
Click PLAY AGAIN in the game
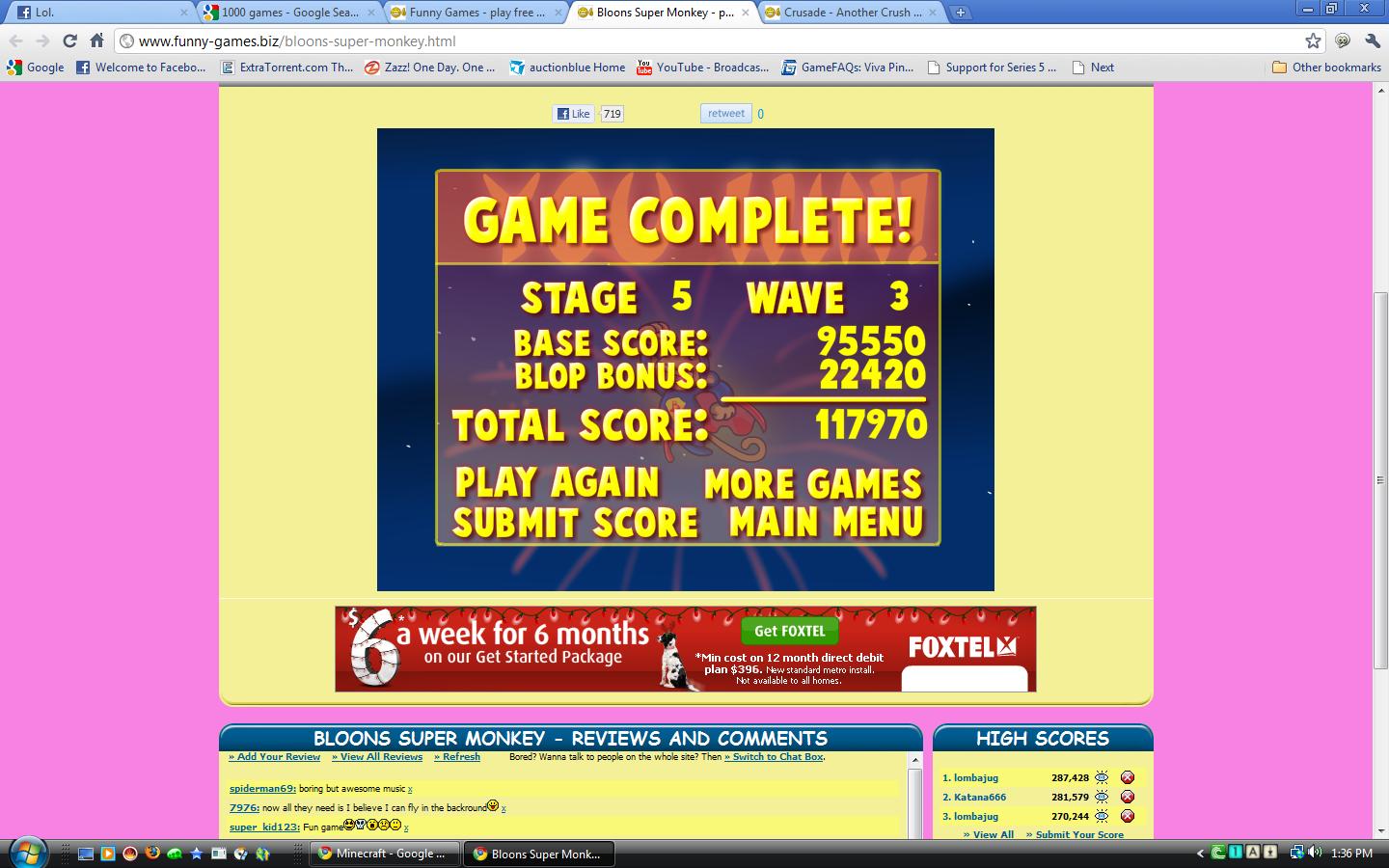pyautogui.click(x=557, y=481)
